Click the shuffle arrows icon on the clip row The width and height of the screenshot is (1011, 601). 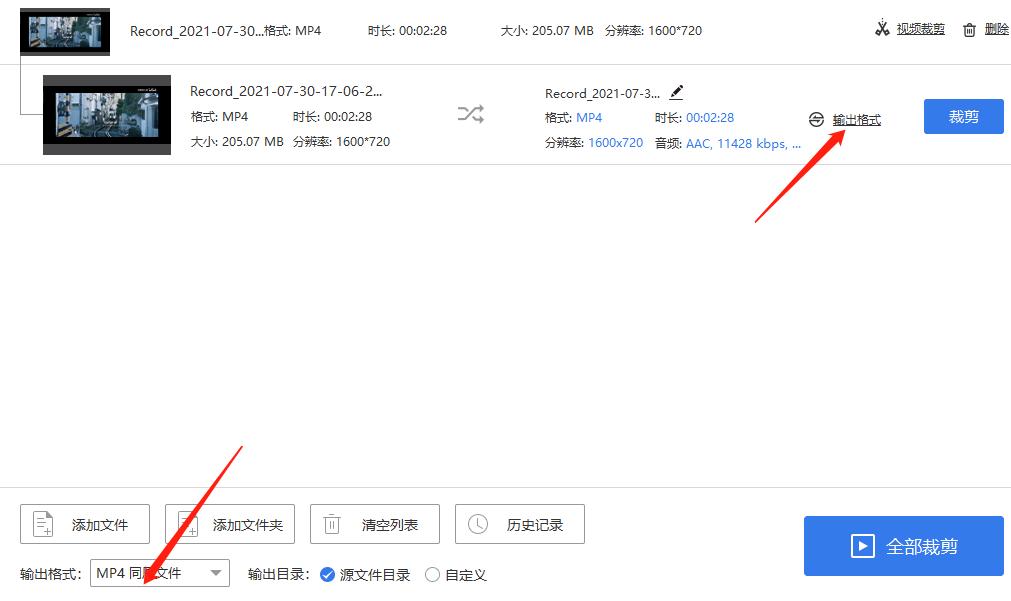click(x=470, y=114)
